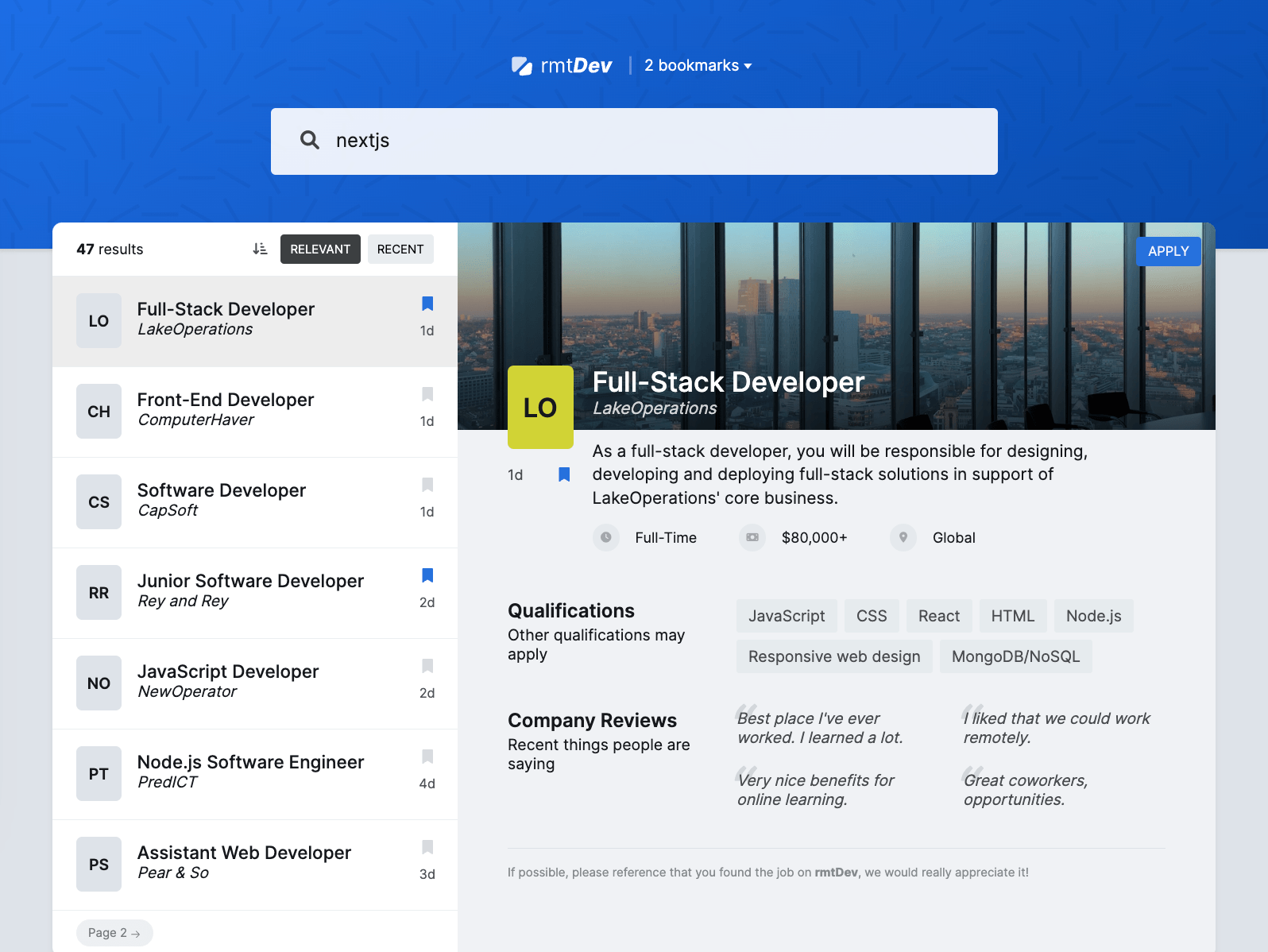Click the CSS qualification tag
The width and height of the screenshot is (1268, 952).
pos(872,616)
